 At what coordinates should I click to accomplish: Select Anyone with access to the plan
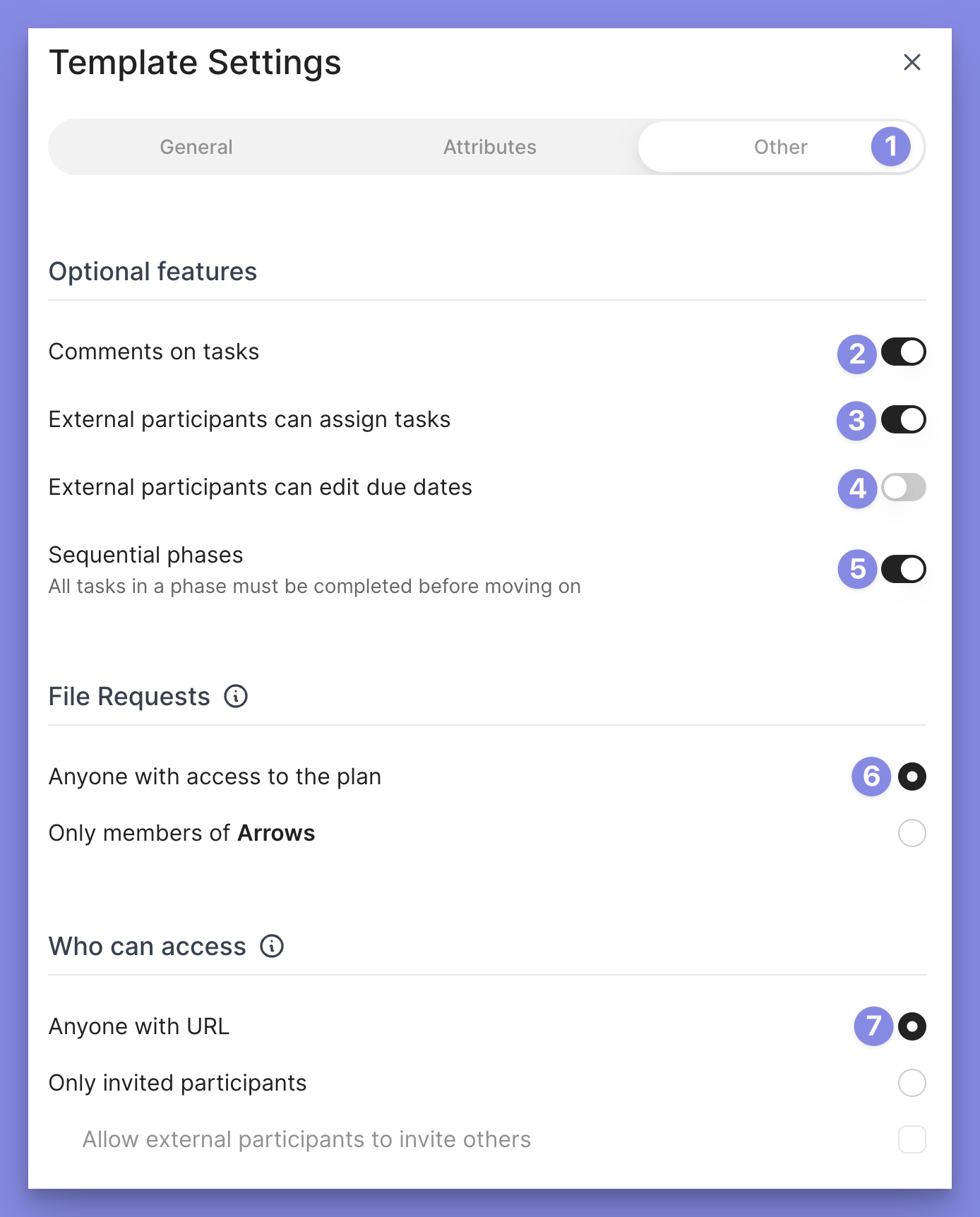(x=912, y=777)
